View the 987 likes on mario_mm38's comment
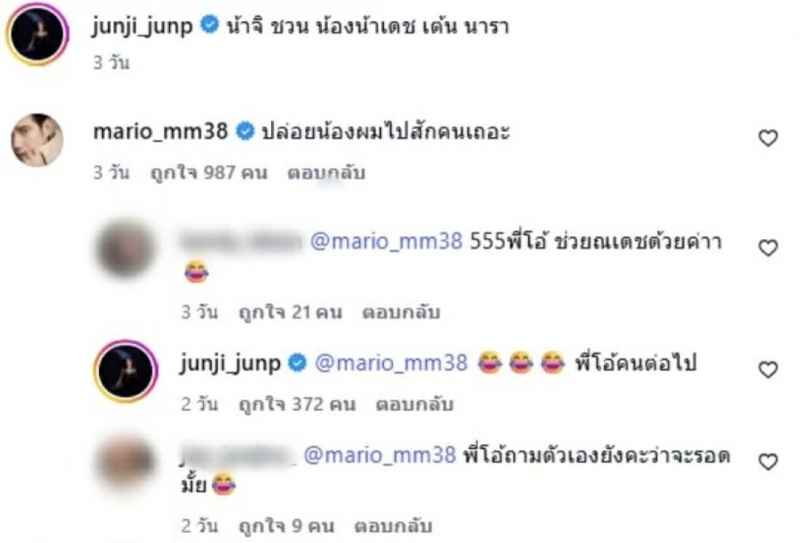This screenshot has width=800, height=543. click(x=209, y=172)
